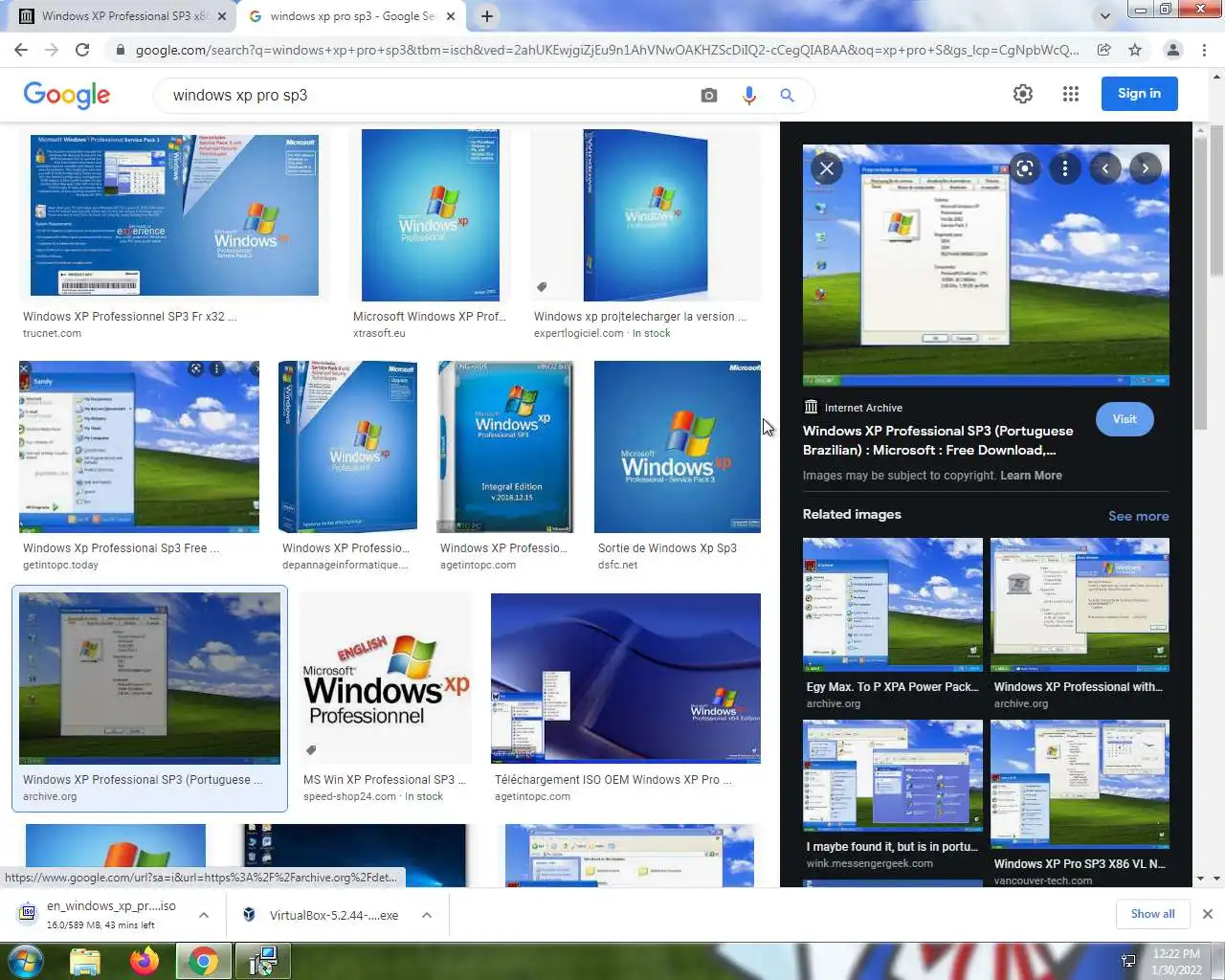Screen dimensions: 1225x980
Task: Close the downloads bar
Action: point(1207,914)
